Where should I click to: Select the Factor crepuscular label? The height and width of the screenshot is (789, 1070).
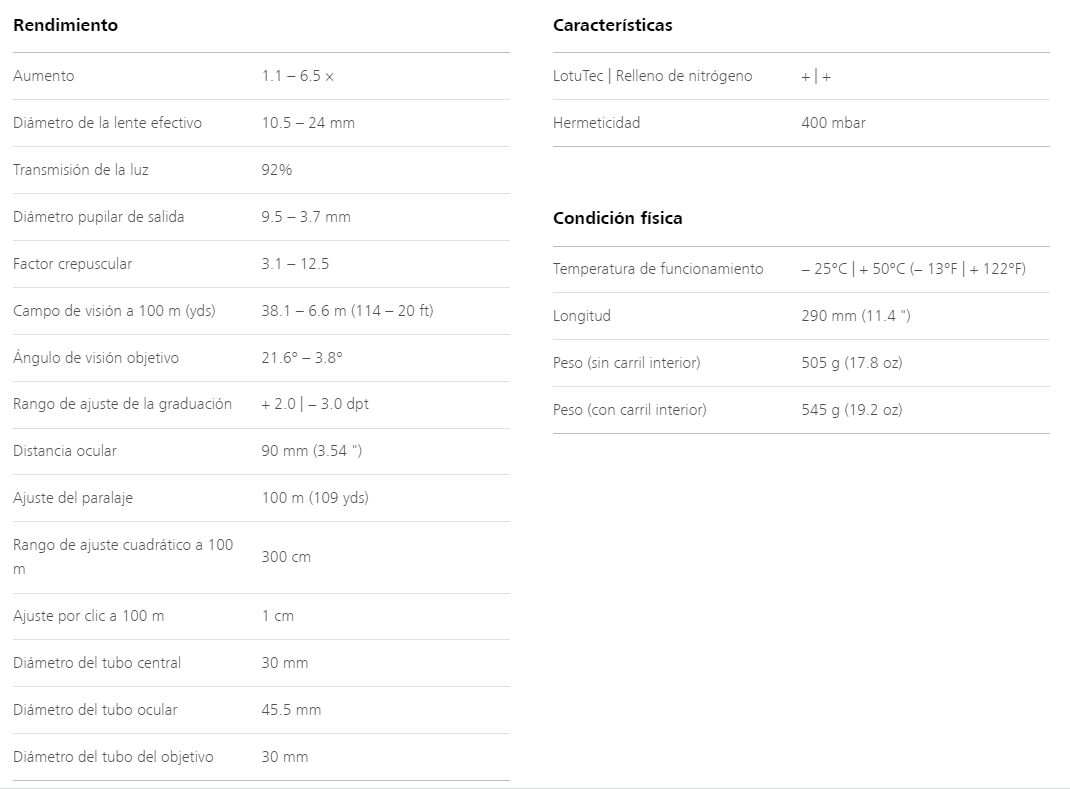coord(72,264)
